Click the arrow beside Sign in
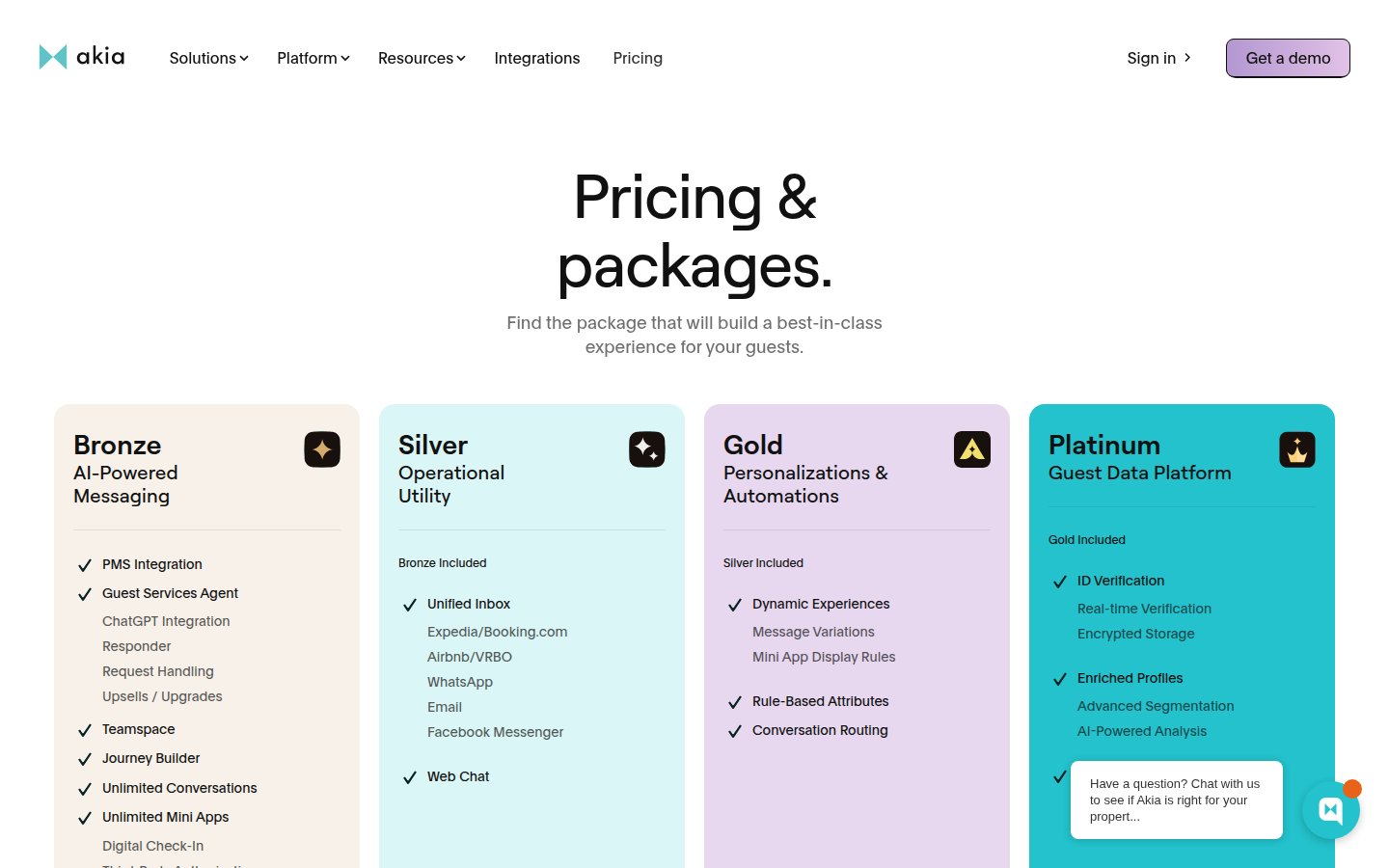1389x868 pixels. 1187,58
